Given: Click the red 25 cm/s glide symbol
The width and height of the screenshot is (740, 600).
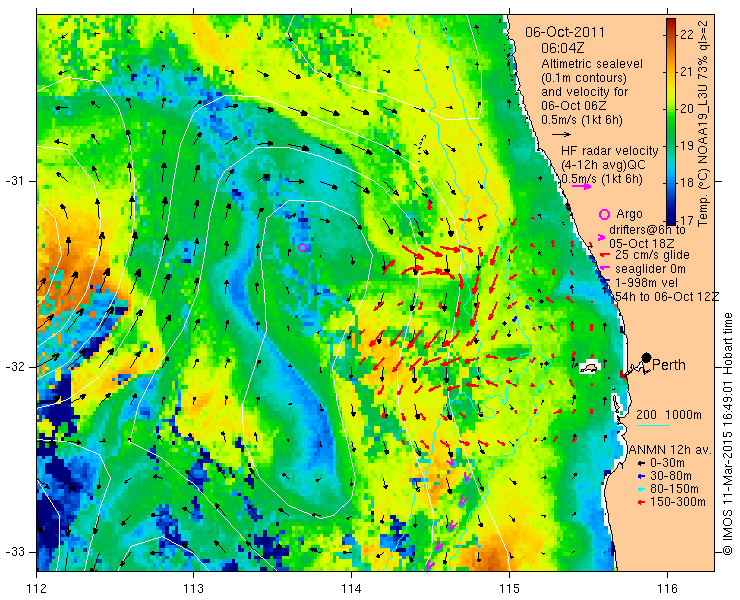Looking at the screenshot, I should click(x=604, y=255).
